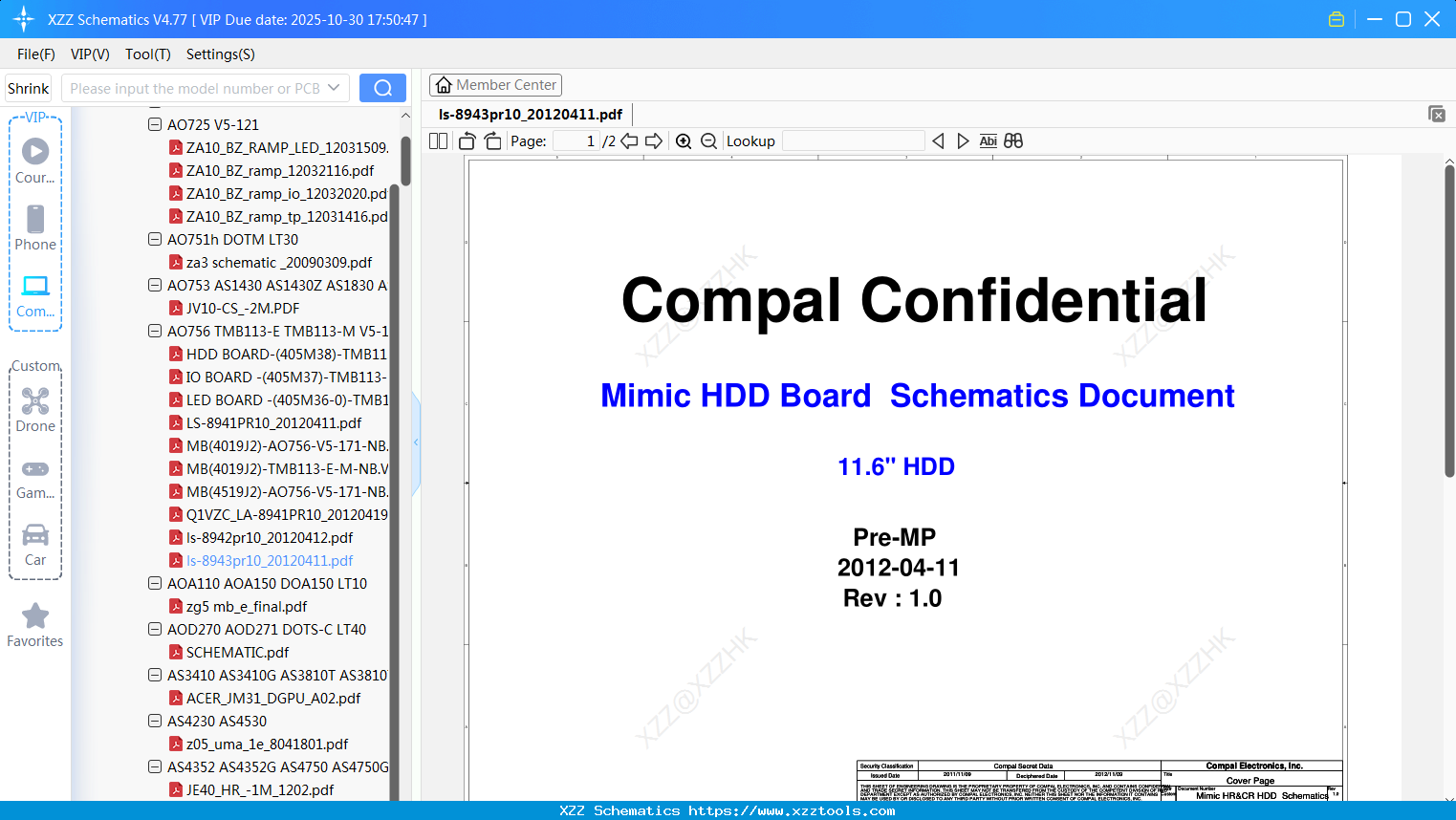Find next lookup result triangle

(x=963, y=140)
